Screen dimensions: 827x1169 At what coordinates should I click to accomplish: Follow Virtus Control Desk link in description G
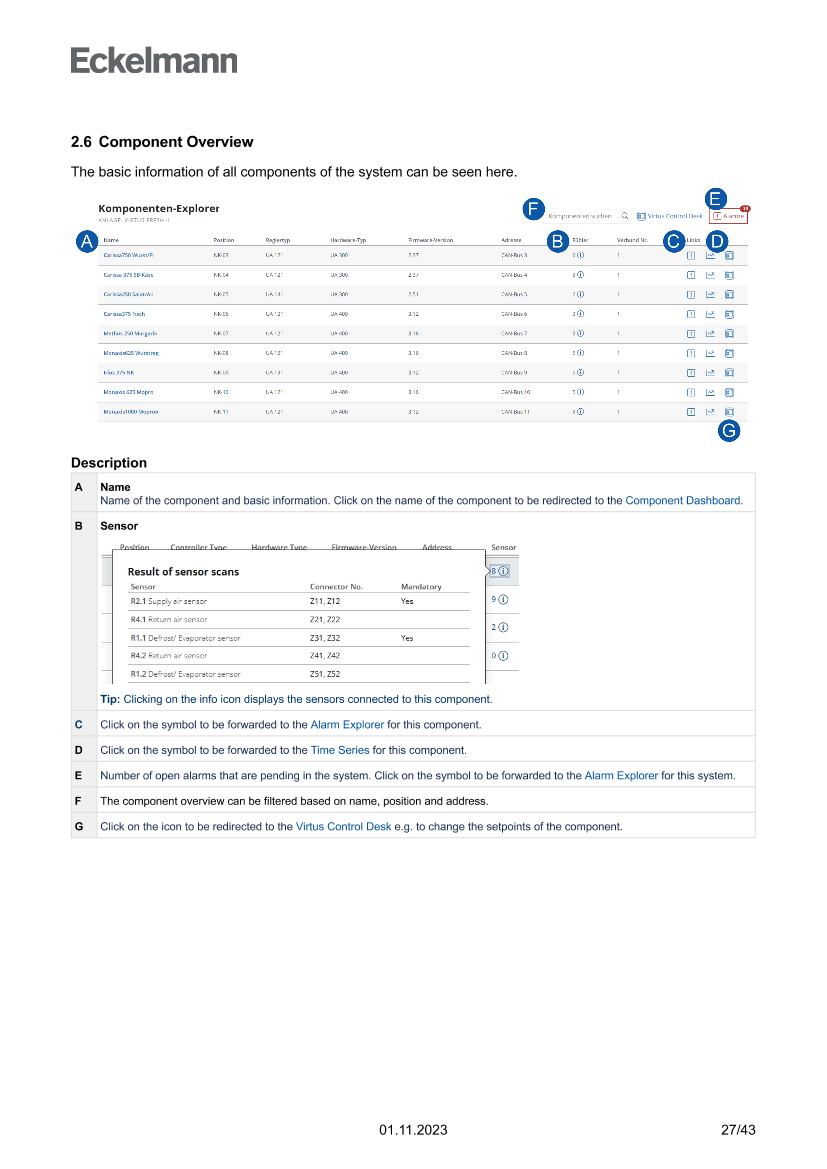[343, 827]
